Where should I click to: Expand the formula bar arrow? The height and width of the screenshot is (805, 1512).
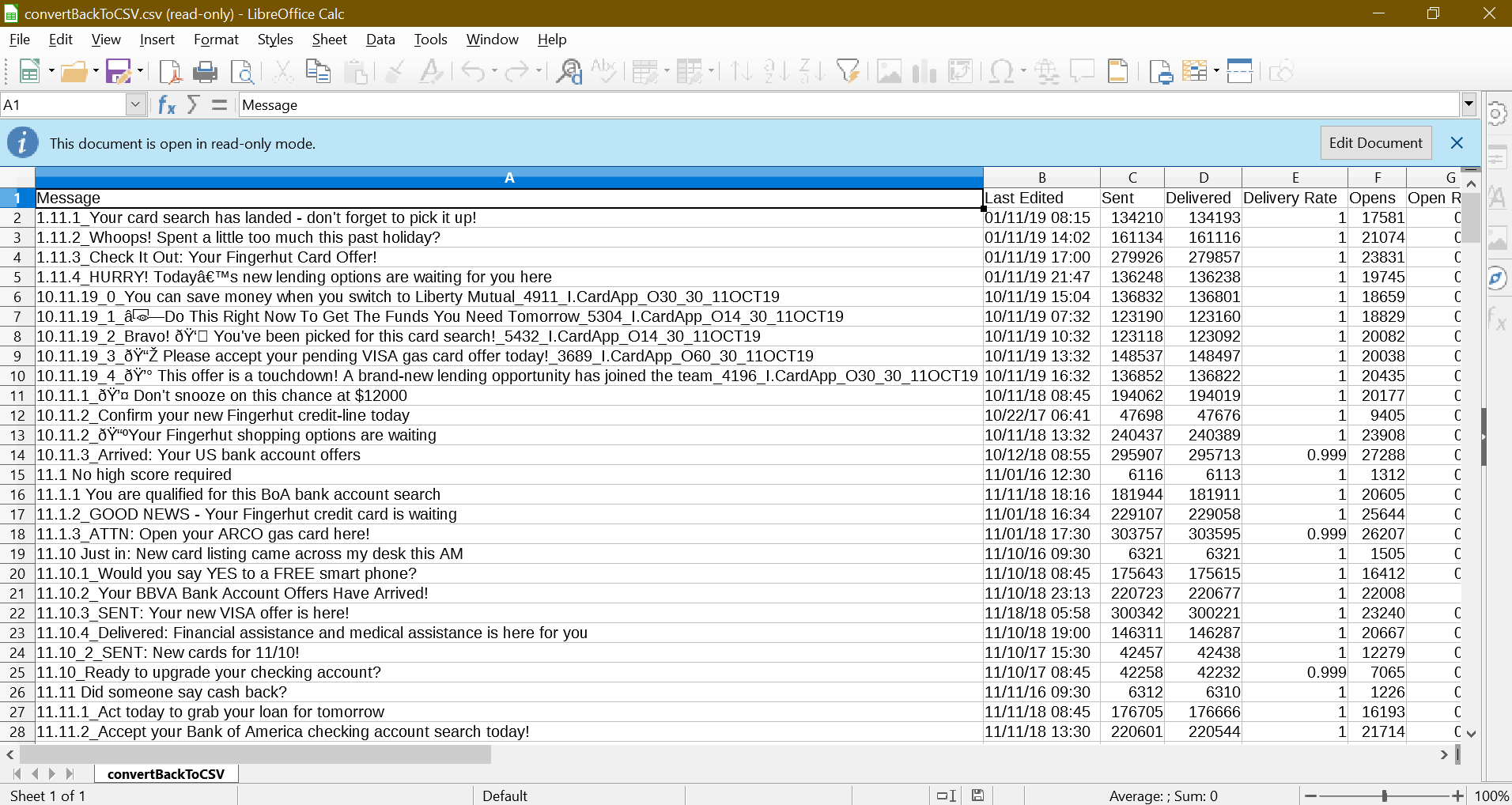(x=1469, y=104)
